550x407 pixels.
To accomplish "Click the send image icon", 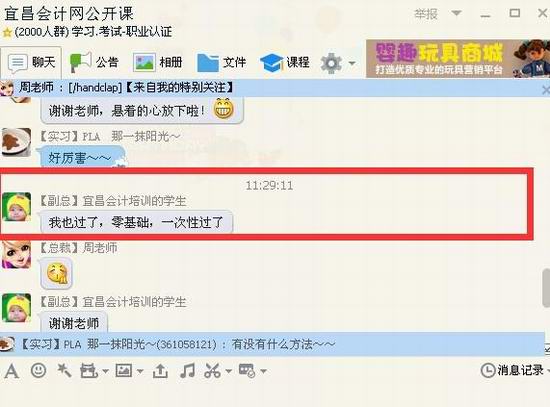I will click(123, 371).
